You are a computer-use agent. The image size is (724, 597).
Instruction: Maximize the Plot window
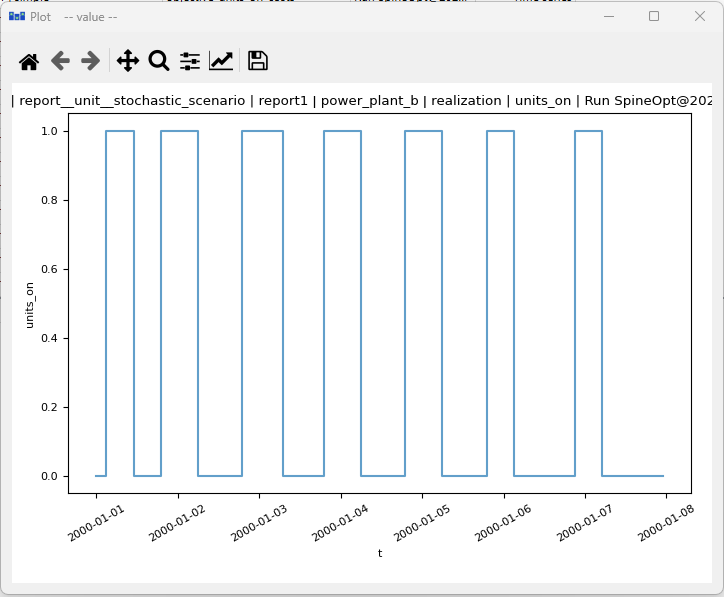coord(654,17)
